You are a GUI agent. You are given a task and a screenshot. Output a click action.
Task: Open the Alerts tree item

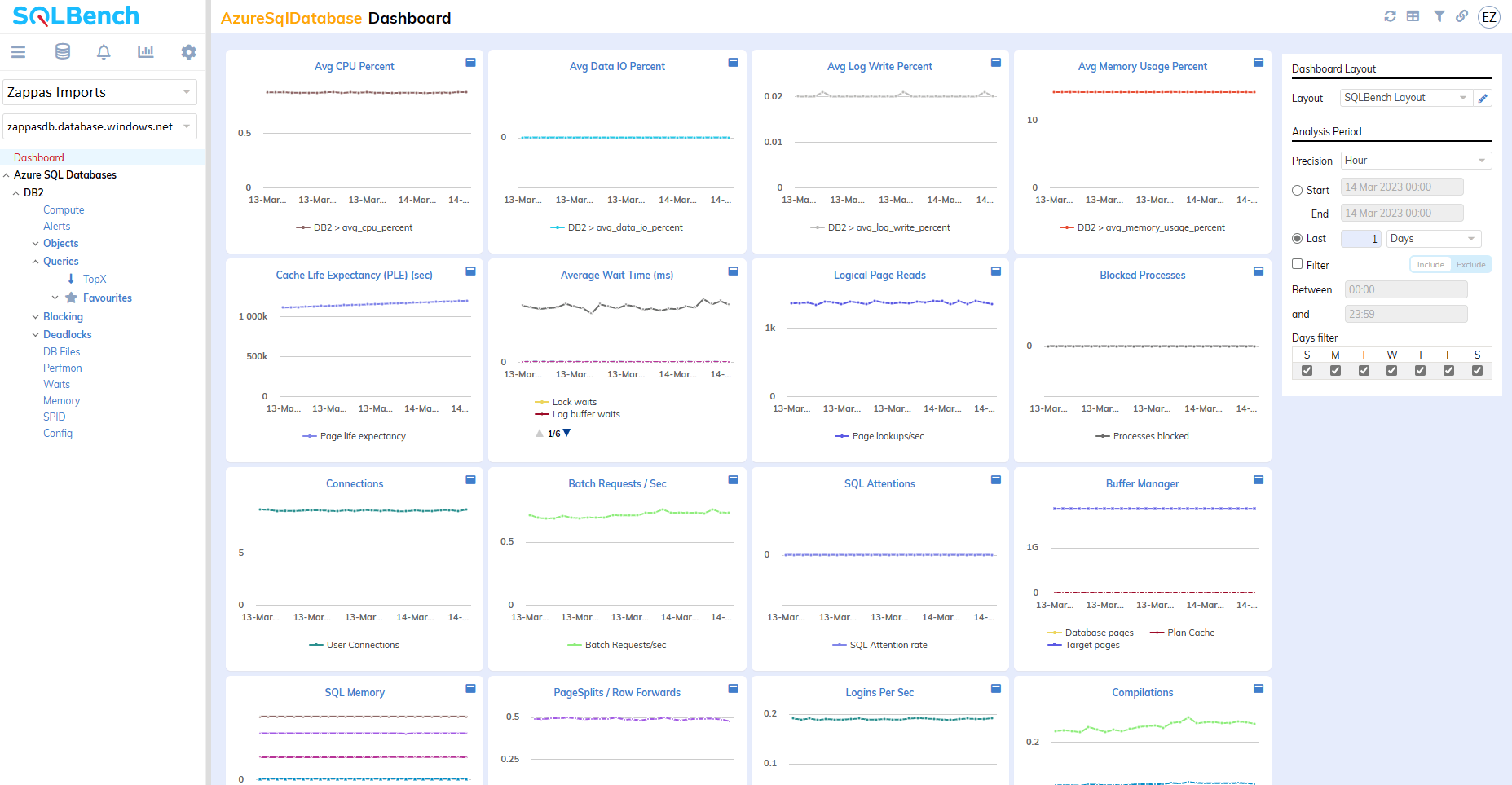[x=56, y=226]
